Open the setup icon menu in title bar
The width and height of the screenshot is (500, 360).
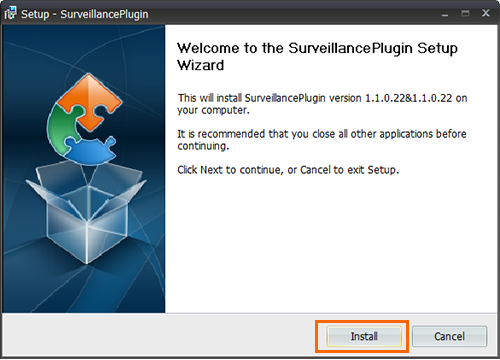point(10,13)
